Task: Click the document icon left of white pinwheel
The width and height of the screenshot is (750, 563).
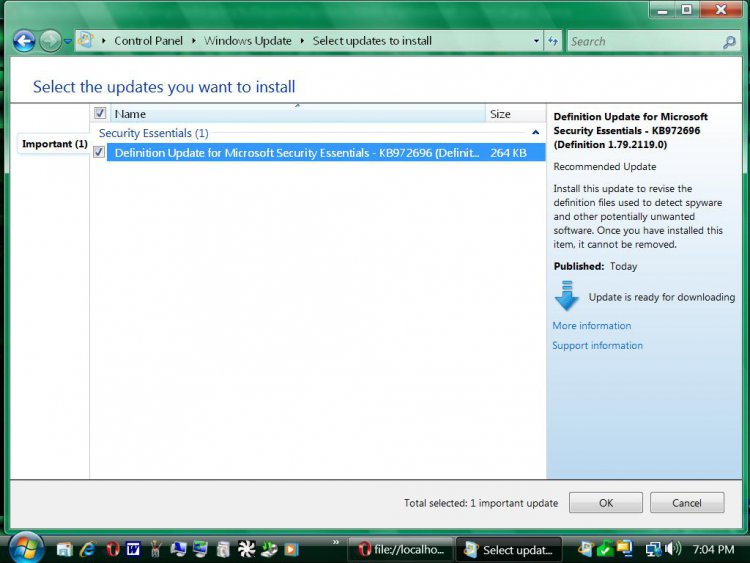Action: (x=223, y=549)
